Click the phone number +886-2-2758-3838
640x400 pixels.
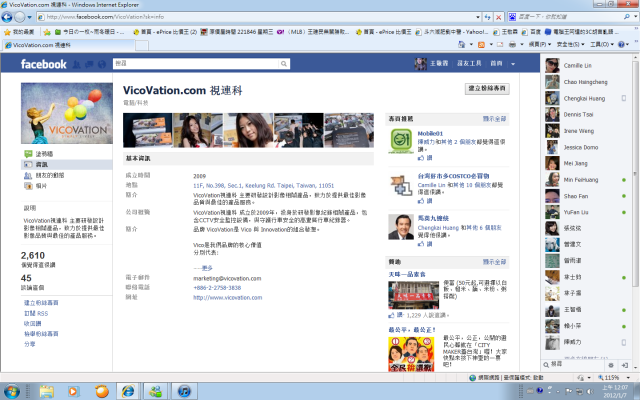tap(217, 288)
